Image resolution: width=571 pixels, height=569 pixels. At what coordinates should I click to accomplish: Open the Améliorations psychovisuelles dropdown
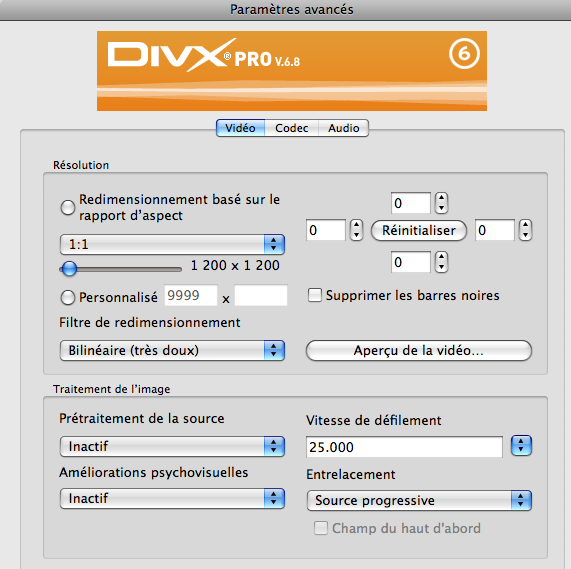[172, 498]
